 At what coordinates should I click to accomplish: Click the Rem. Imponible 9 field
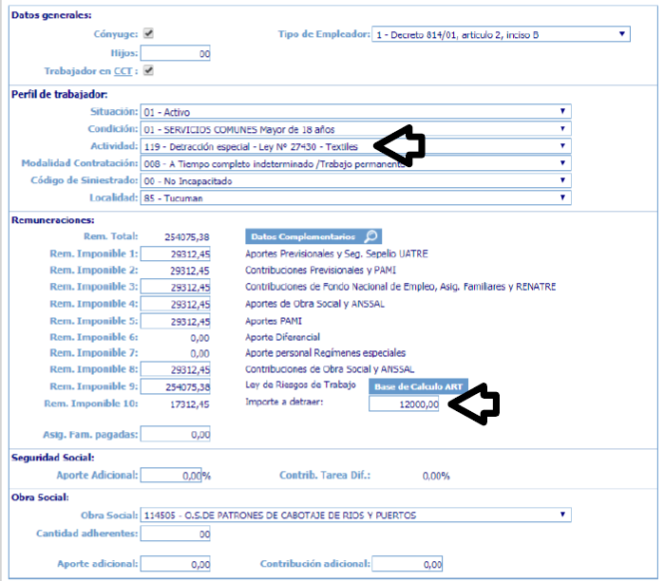[x=176, y=386]
